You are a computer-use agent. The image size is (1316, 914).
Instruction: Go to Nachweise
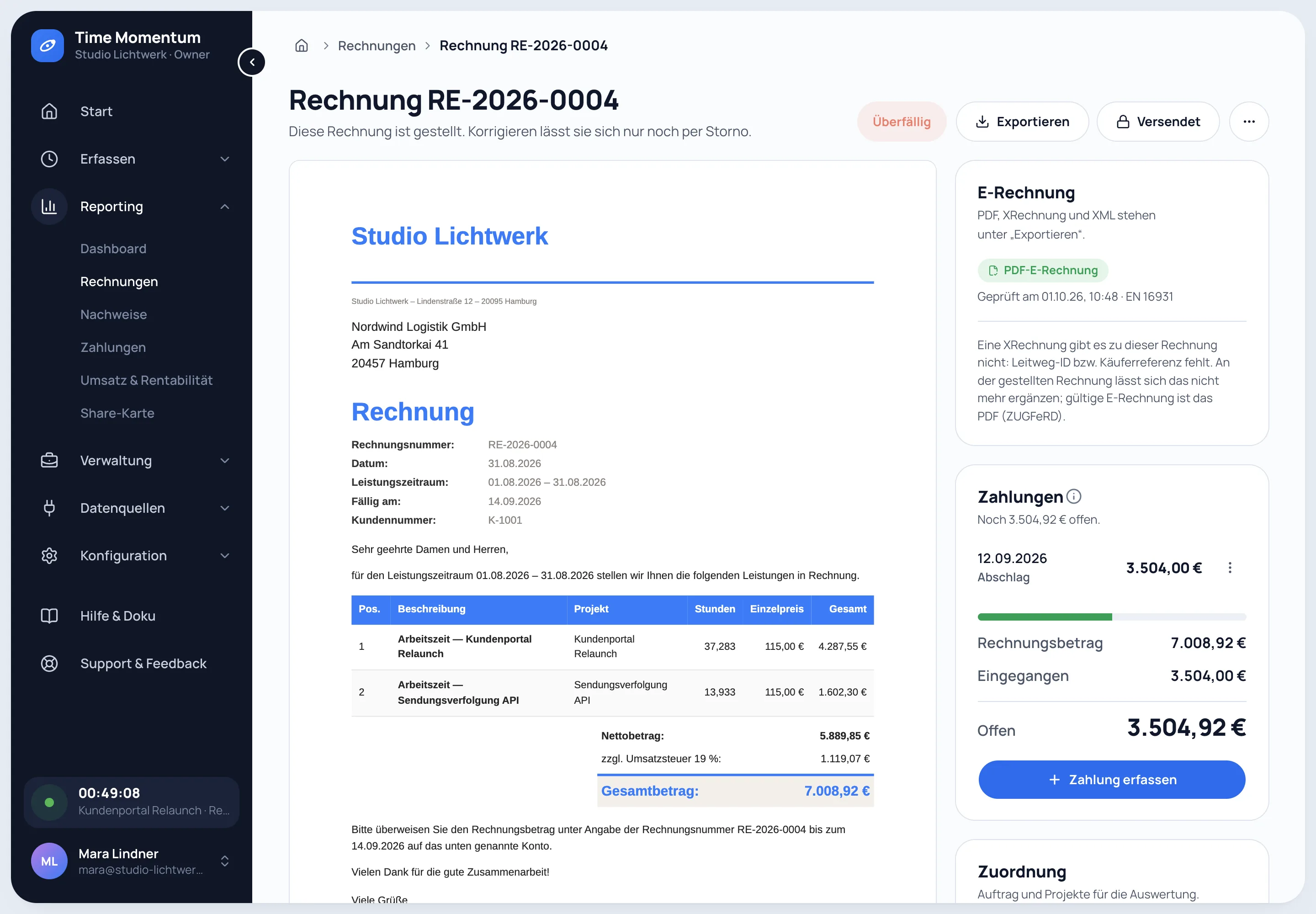(113, 314)
